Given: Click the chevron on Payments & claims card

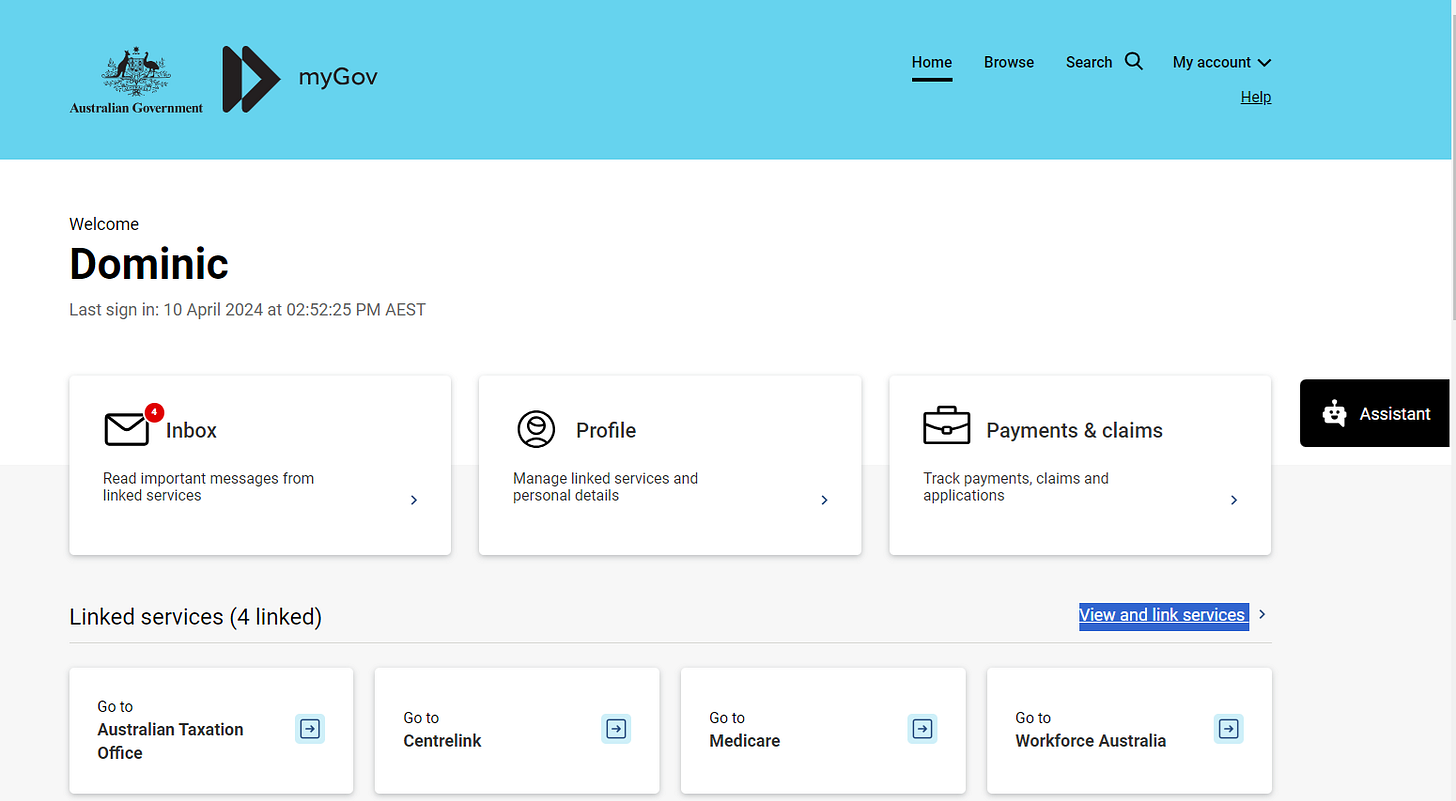Looking at the screenshot, I should coord(1234,500).
